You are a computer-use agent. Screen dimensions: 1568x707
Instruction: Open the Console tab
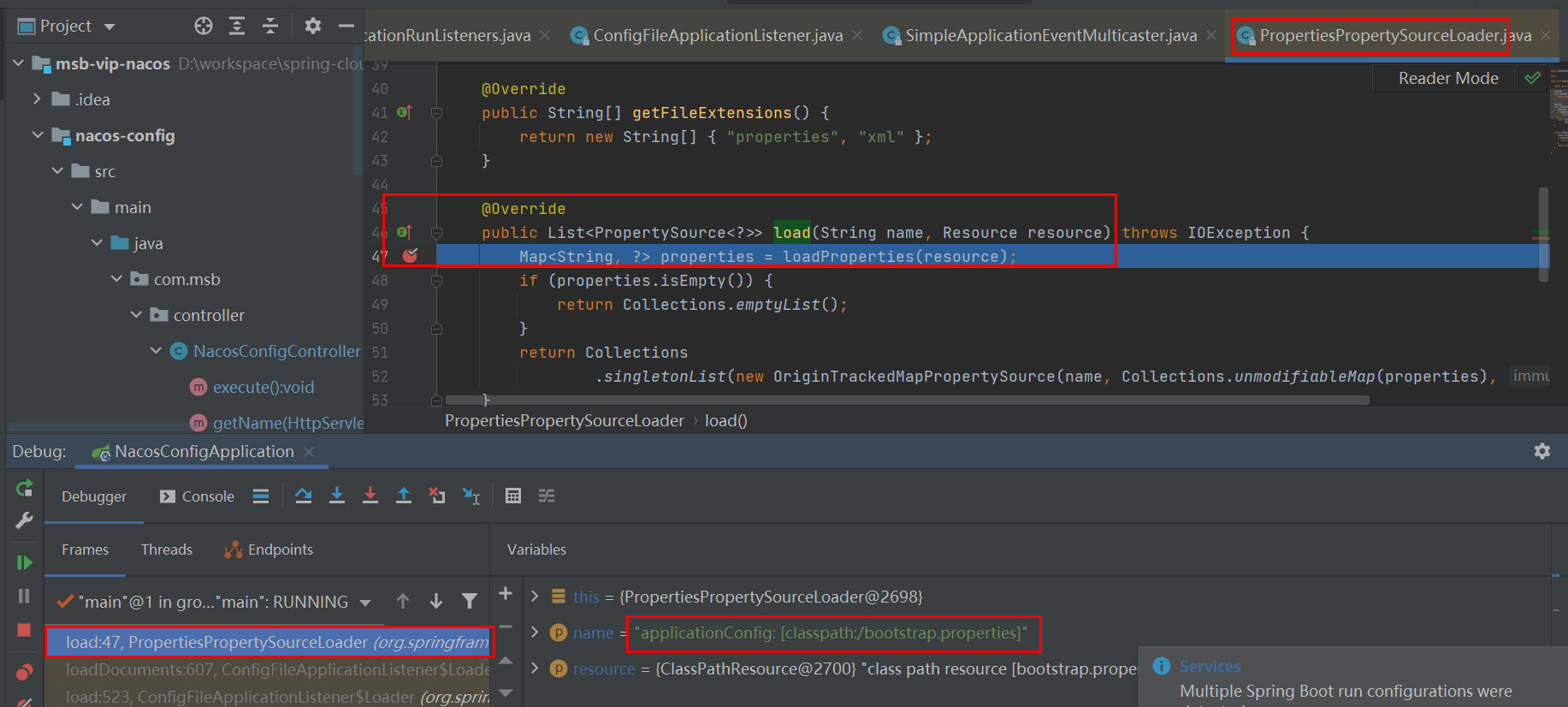click(198, 496)
